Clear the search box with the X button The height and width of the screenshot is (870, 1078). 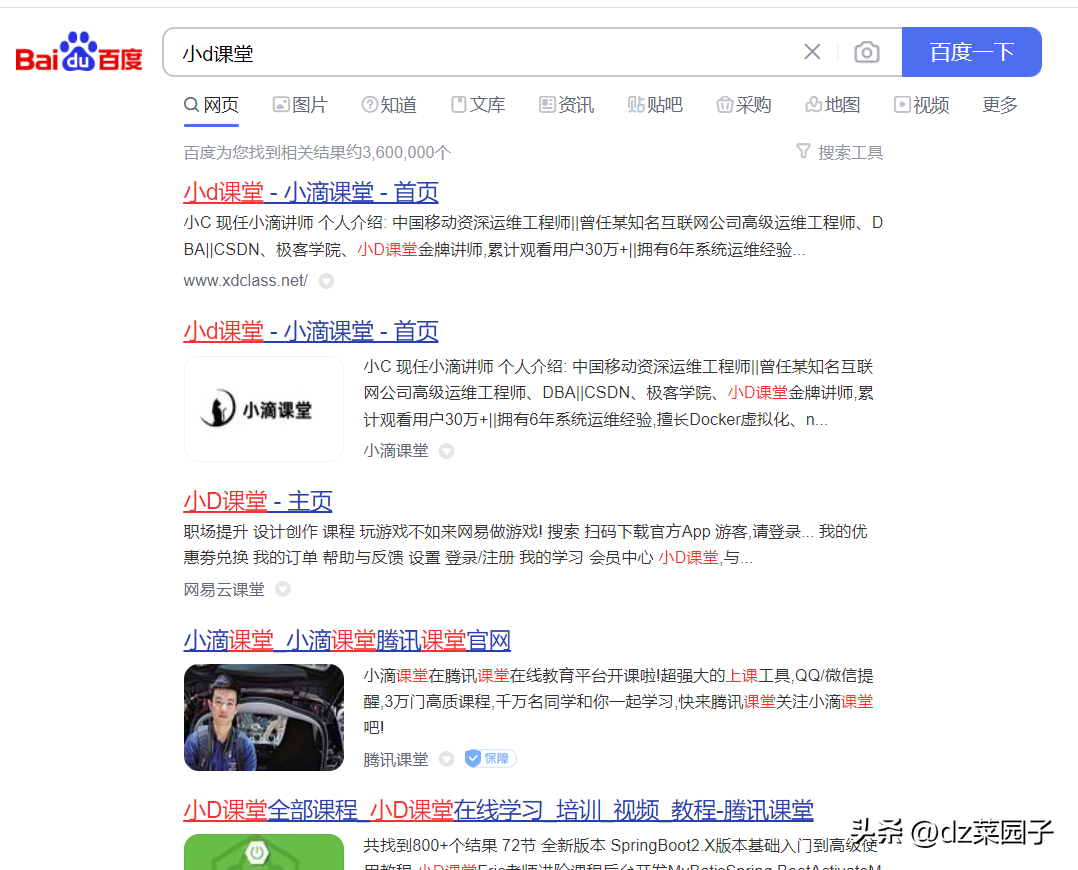coord(812,52)
